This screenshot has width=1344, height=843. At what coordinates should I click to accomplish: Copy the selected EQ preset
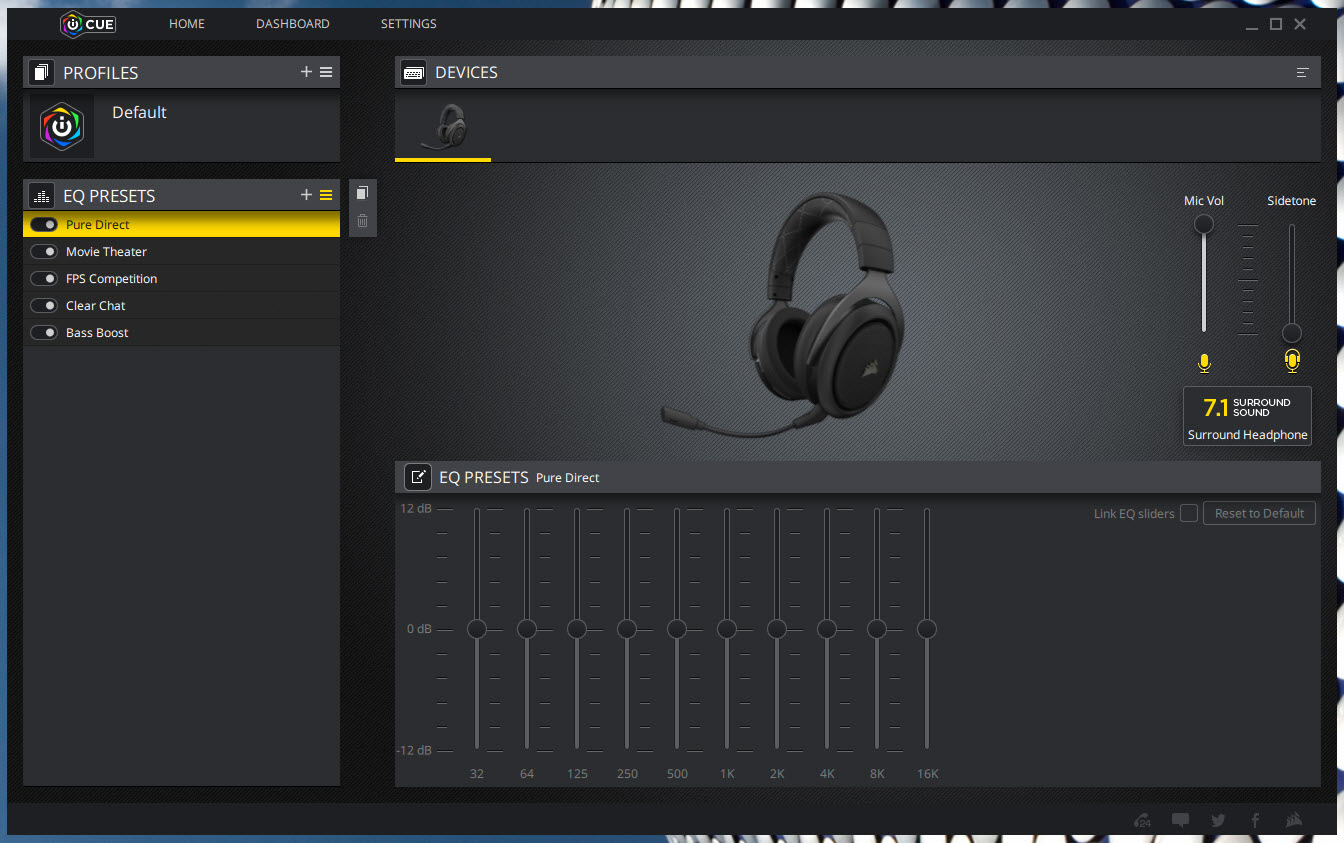[x=362, y=193]
